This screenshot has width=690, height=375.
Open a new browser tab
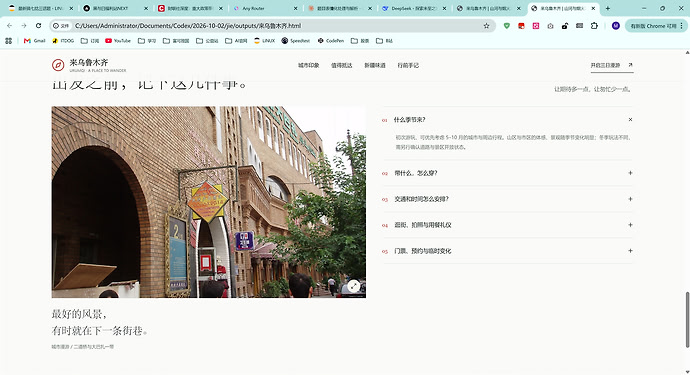[x=608, y=8]
